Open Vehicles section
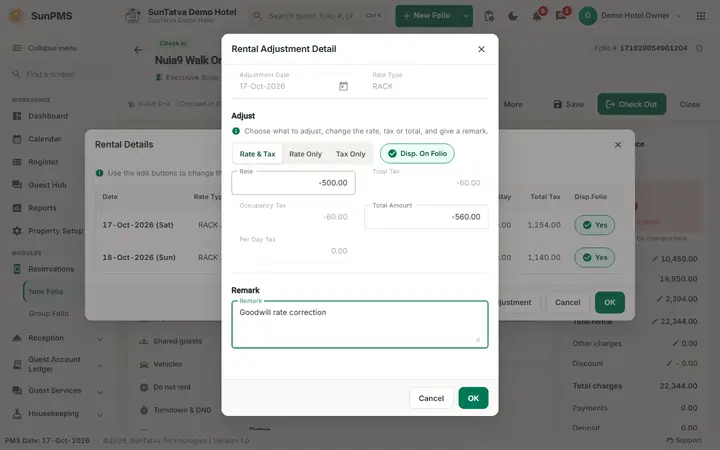Screen dimensions: 720x450 point(161,364)
